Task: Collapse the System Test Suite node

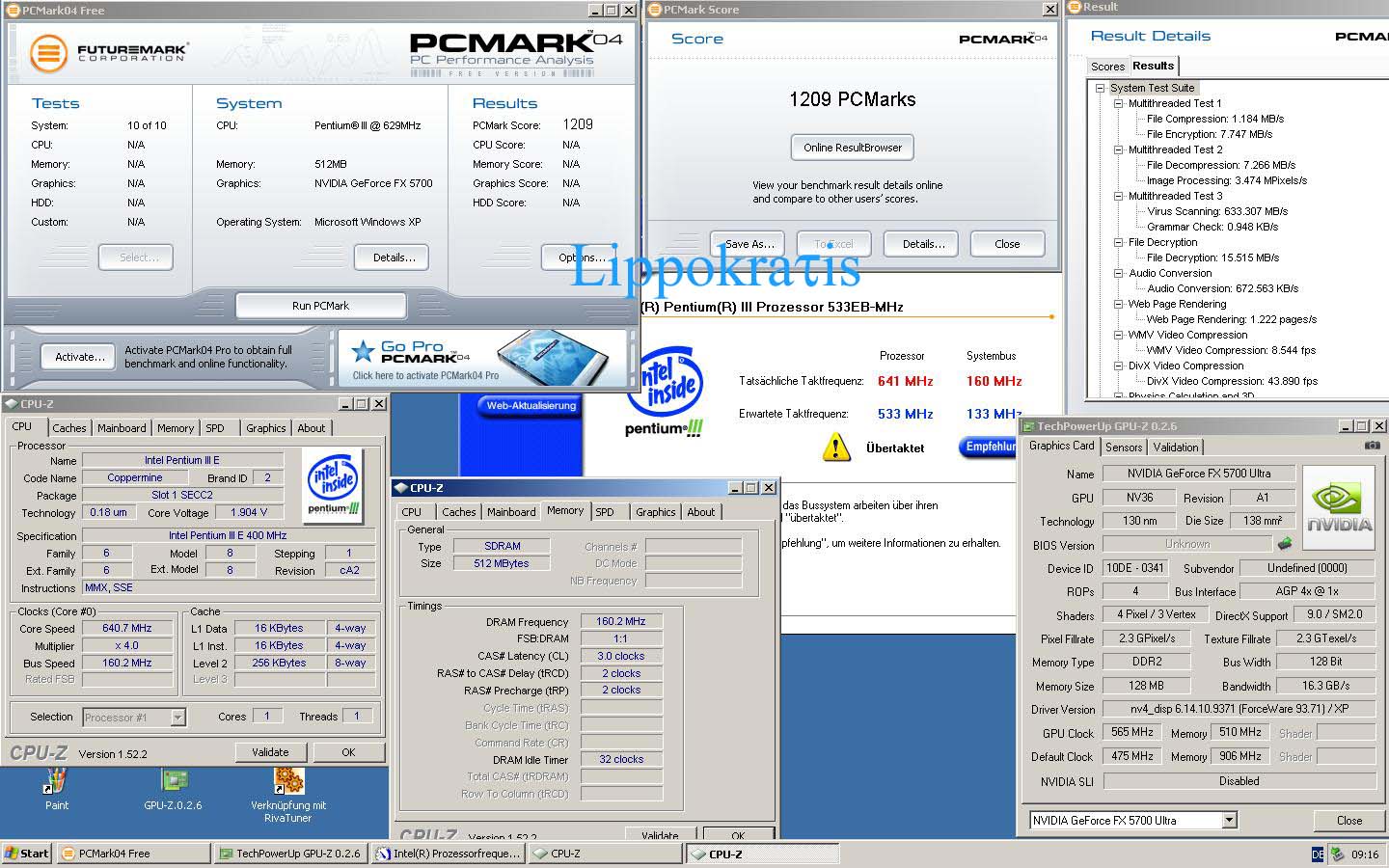Action: (1100, 88)
